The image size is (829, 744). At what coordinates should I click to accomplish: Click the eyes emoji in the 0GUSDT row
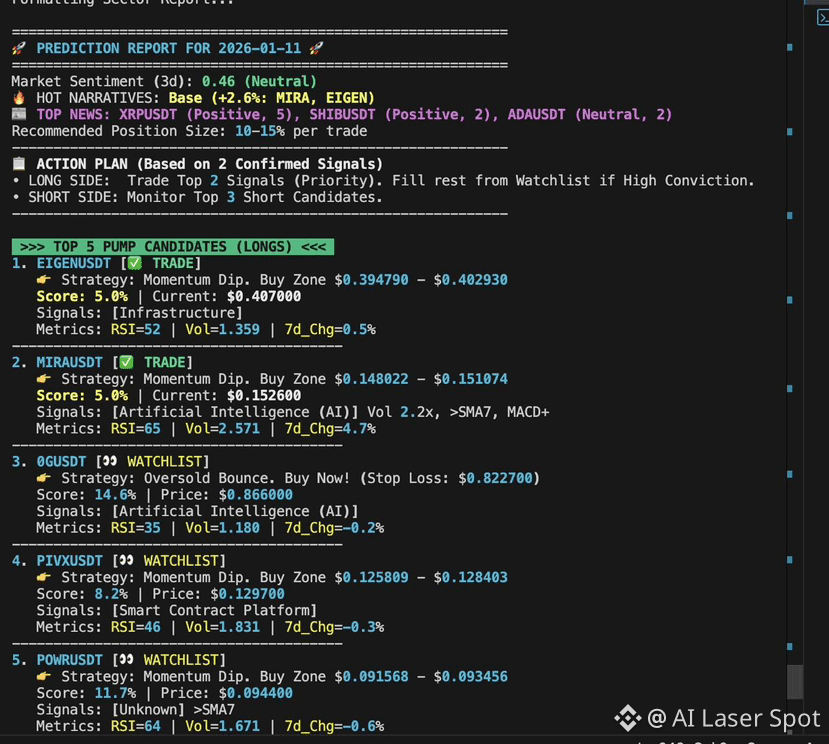pos(110,462)
